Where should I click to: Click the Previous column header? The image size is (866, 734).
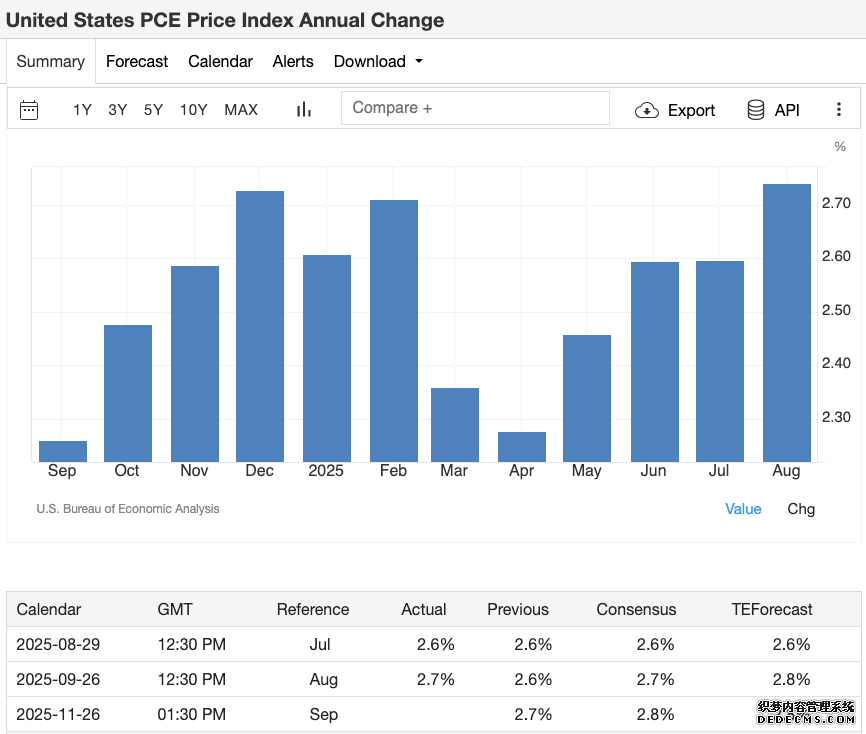tap(518, 609)
